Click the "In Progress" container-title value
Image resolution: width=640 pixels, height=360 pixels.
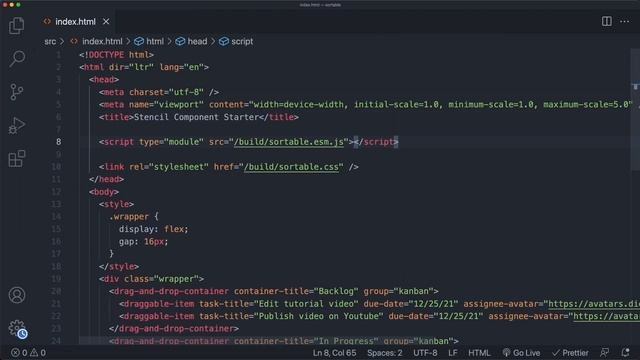coord(346,341)
